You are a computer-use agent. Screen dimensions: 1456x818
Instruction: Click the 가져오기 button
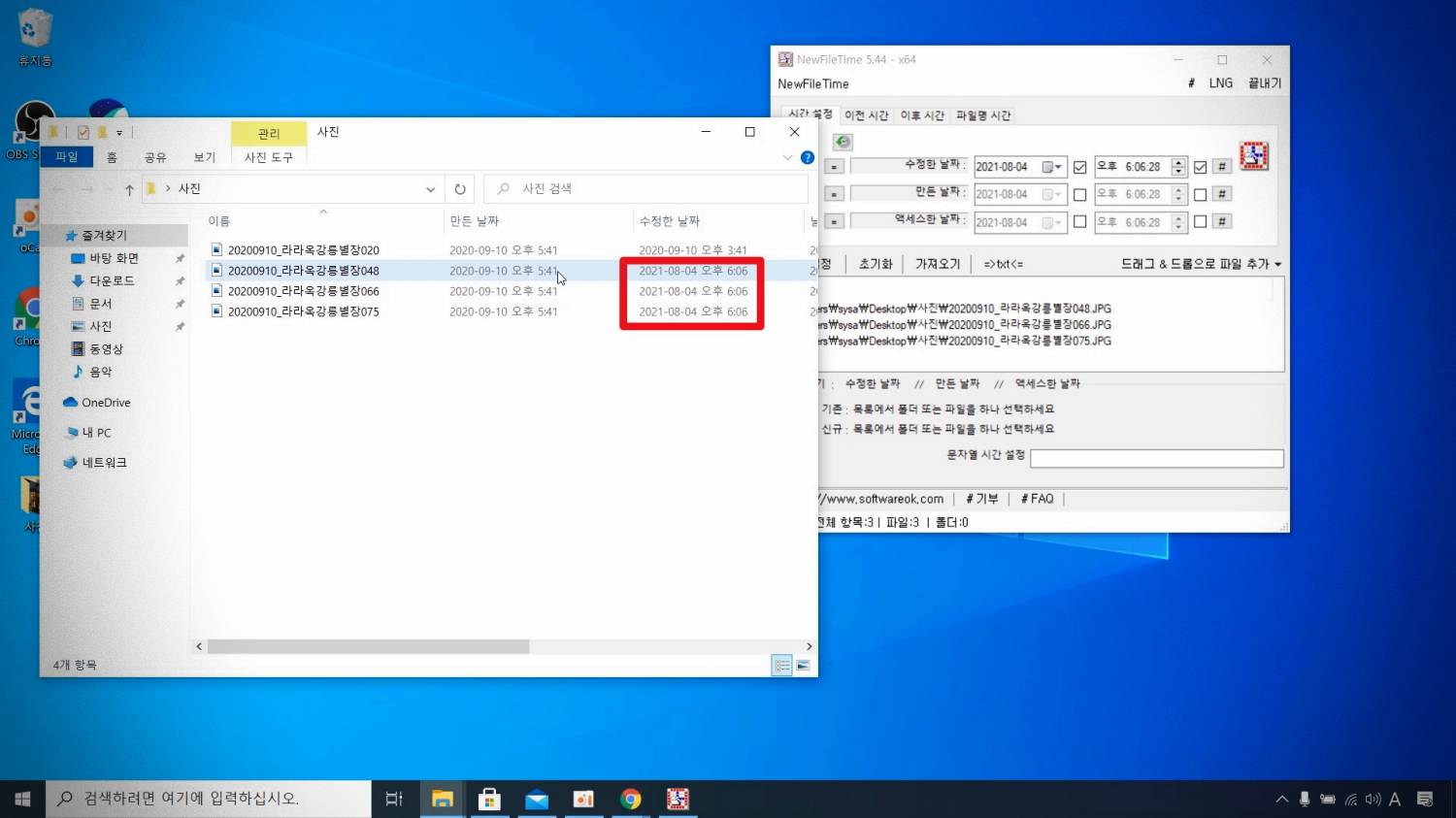point(937,264)
